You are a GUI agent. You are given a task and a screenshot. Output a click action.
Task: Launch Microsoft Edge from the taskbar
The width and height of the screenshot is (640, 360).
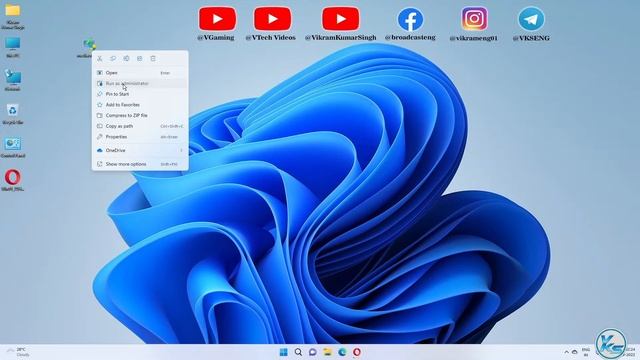point(342,352)
